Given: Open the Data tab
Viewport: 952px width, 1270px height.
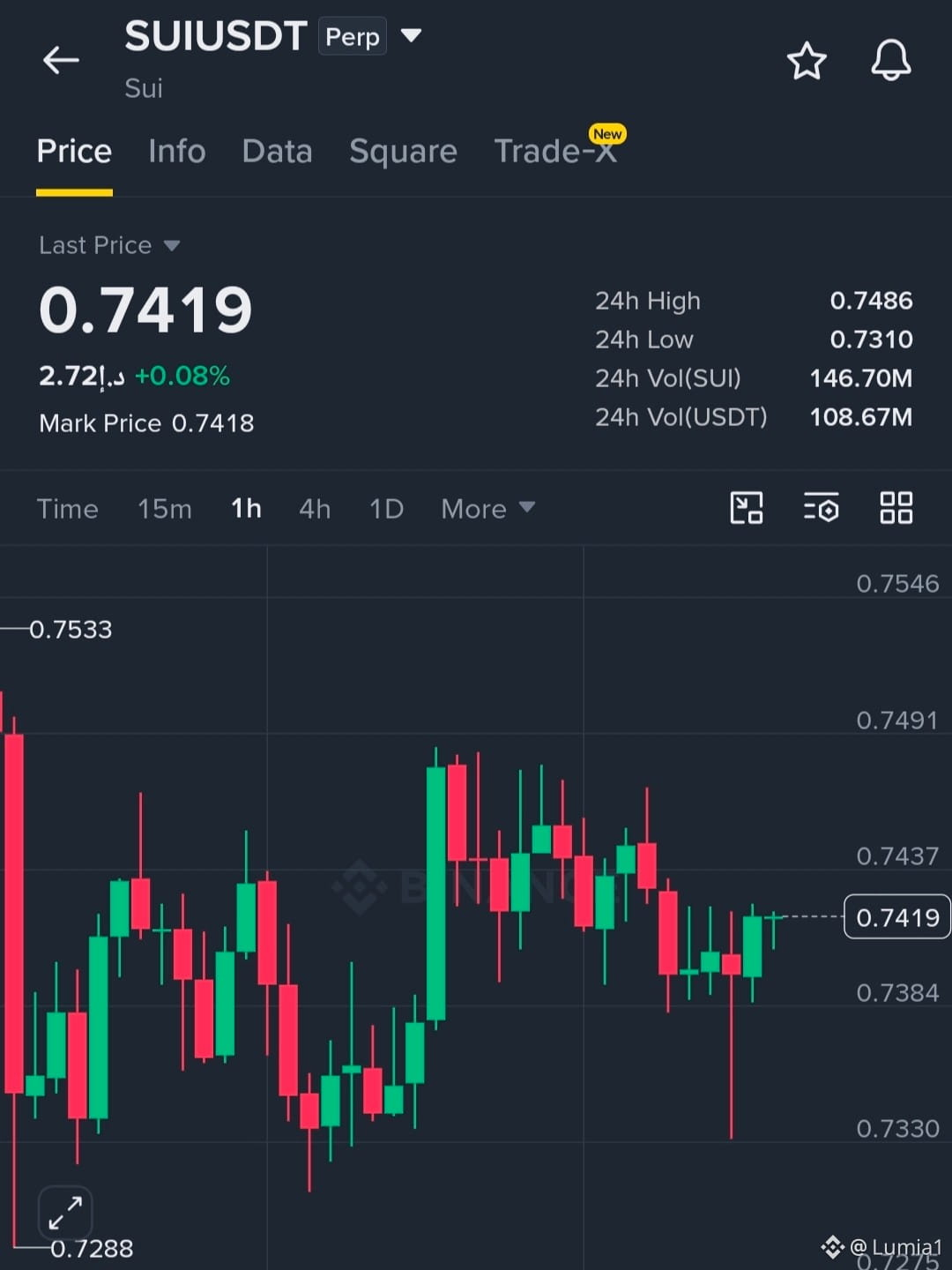Looking at the screenshot, I should click(277, 152).
